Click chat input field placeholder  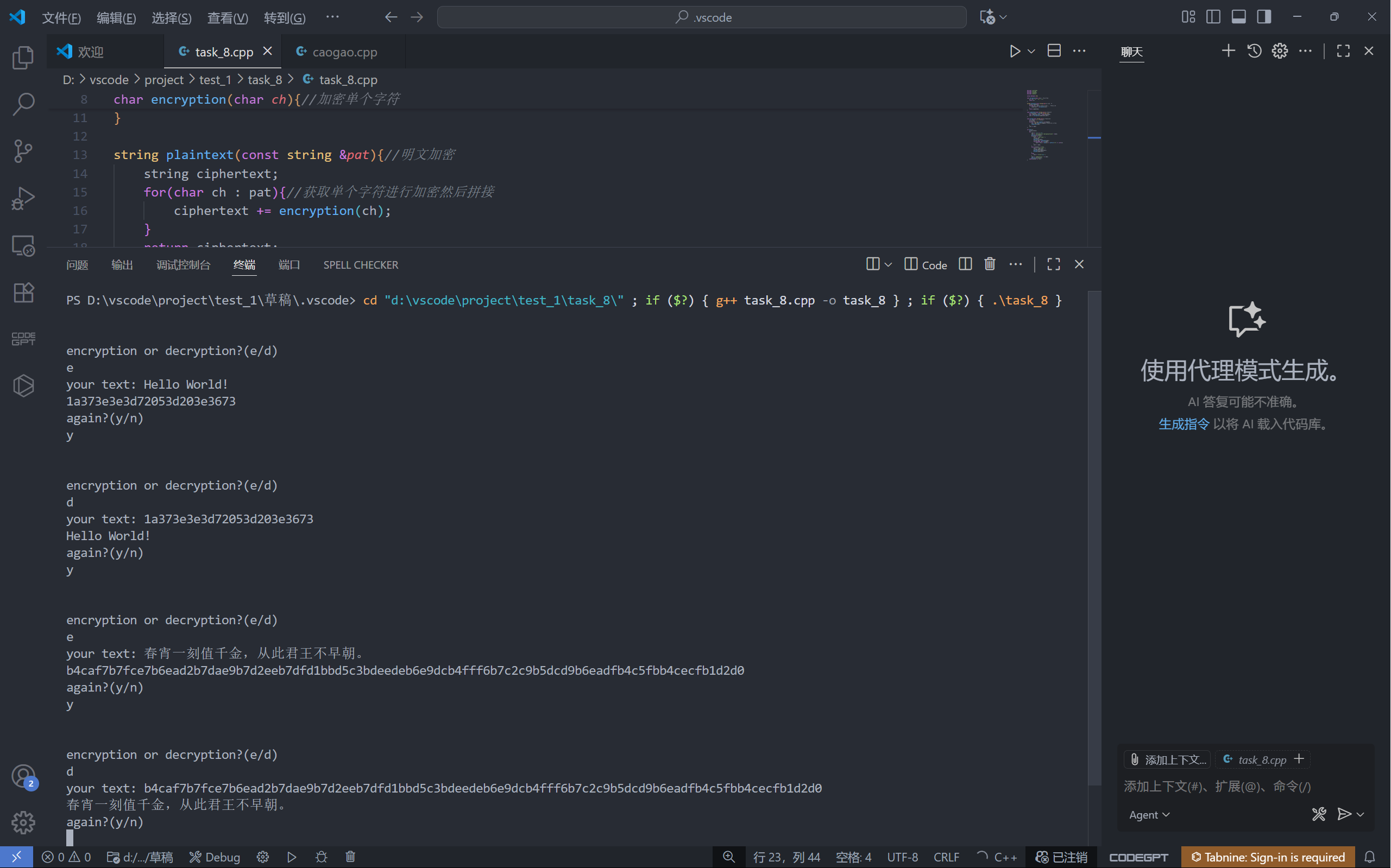pos(1217,787)
